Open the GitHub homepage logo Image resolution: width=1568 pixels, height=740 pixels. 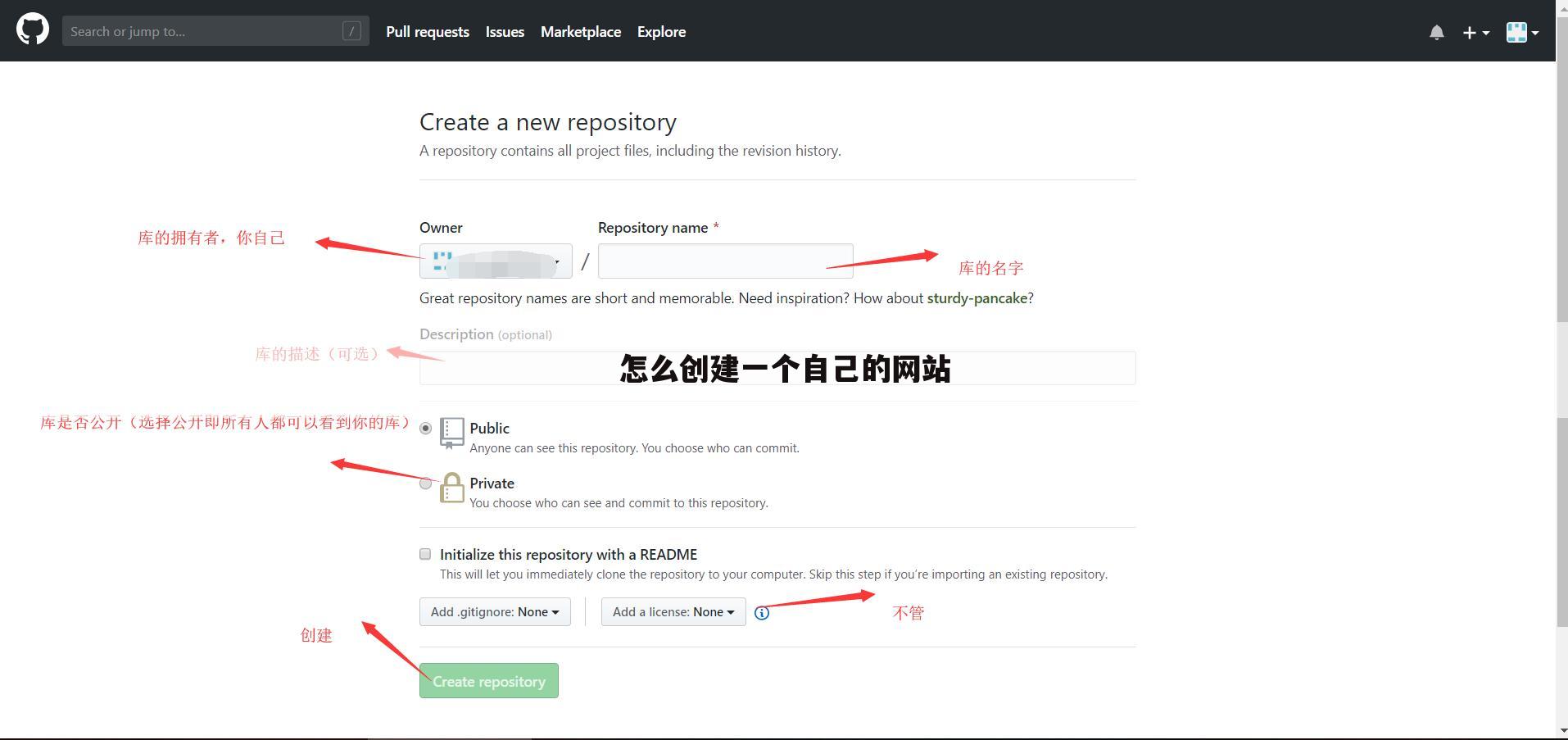tap(33, 30)
